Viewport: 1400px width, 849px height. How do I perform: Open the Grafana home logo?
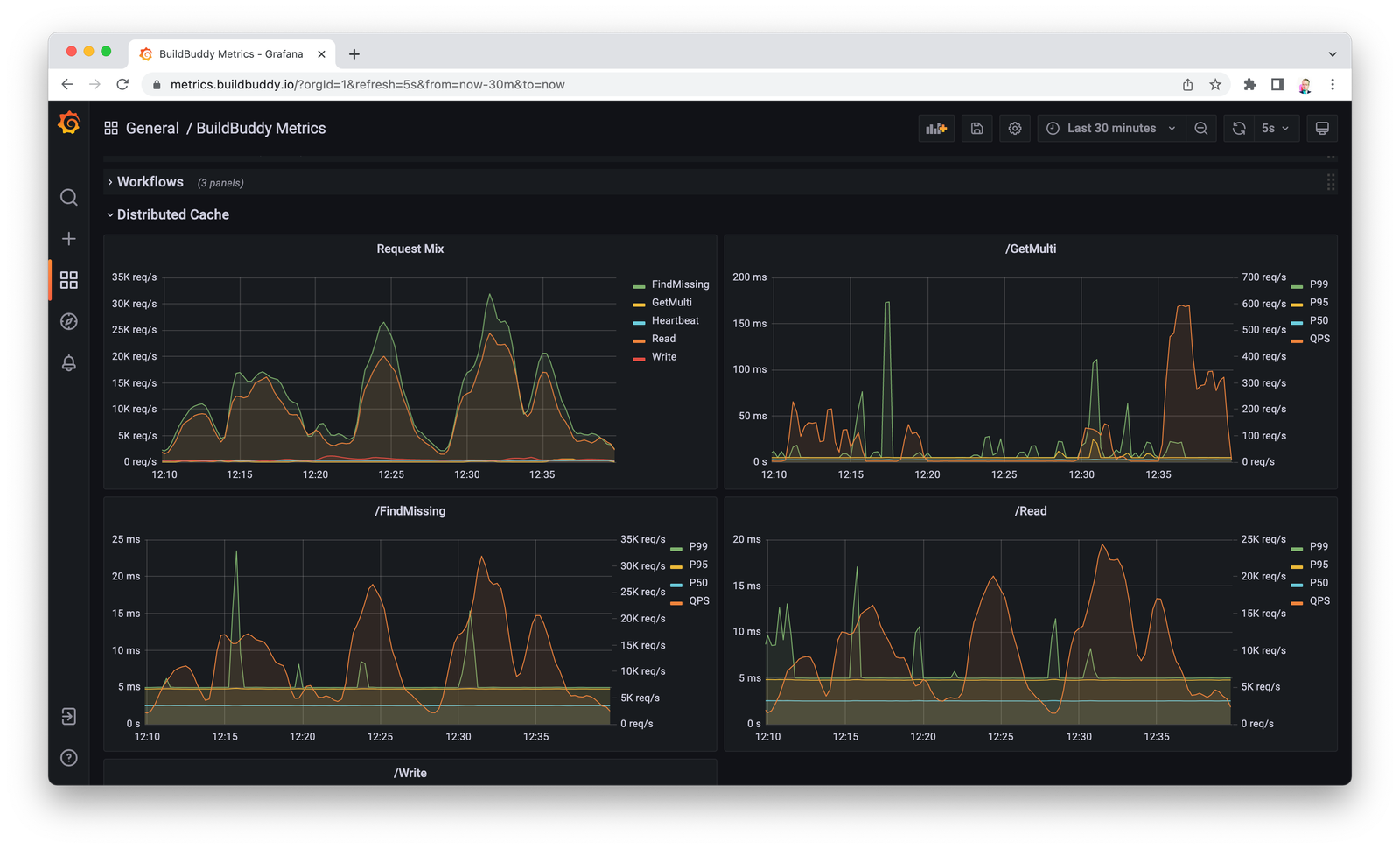pos(69,123)
